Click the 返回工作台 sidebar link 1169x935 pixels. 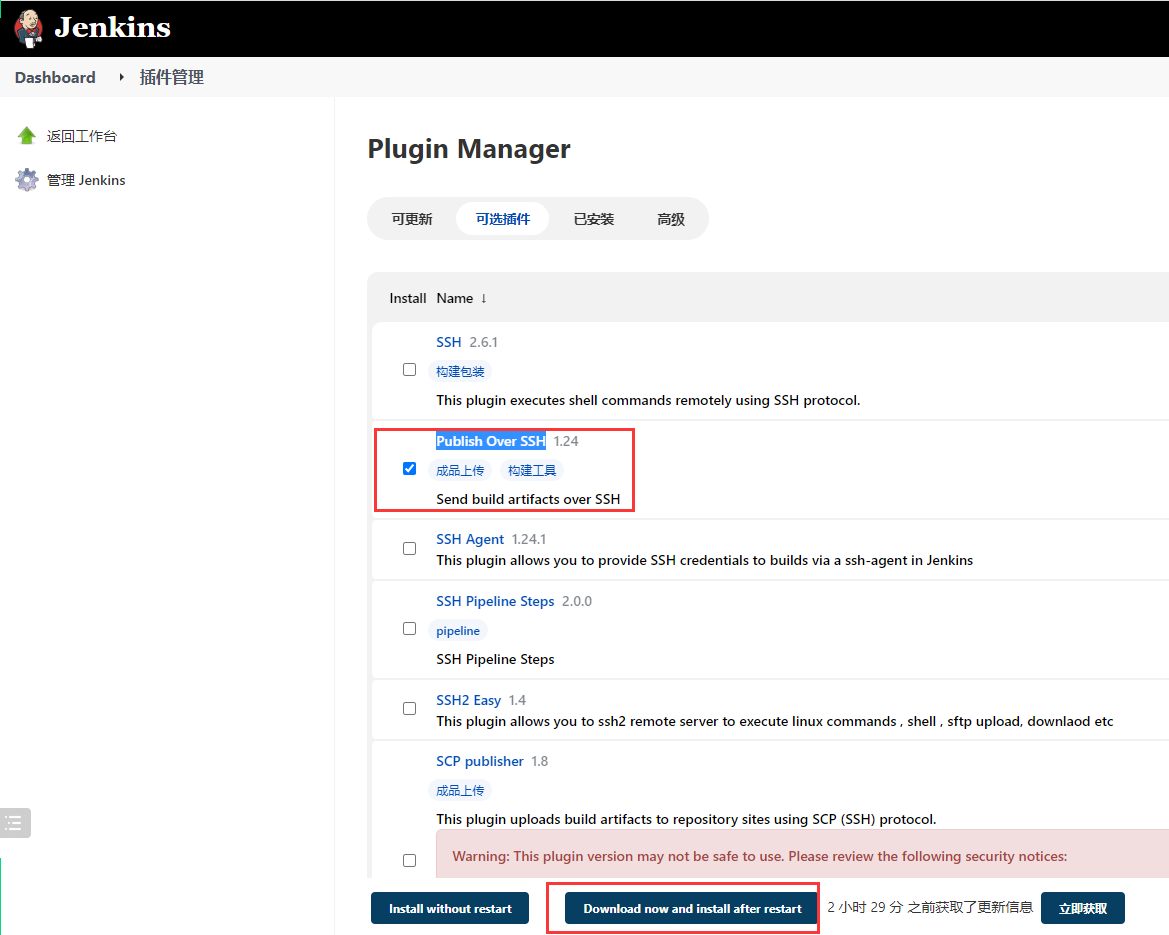coord(82,136)
